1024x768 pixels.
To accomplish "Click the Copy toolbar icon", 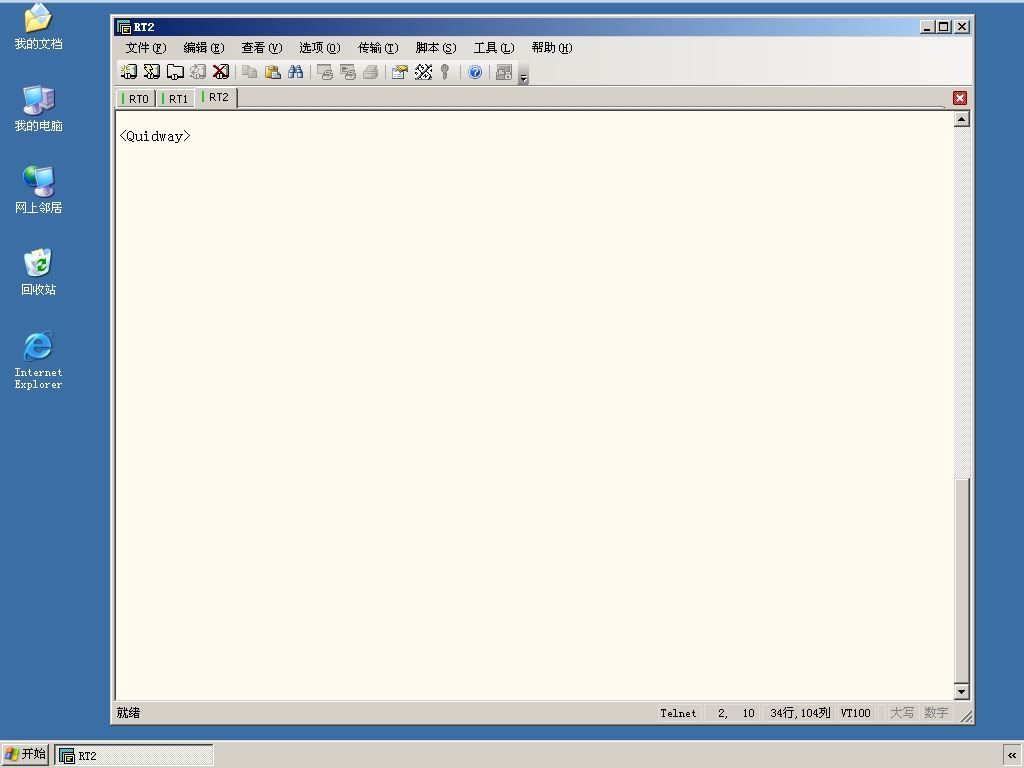I will (x=249, y=72).
